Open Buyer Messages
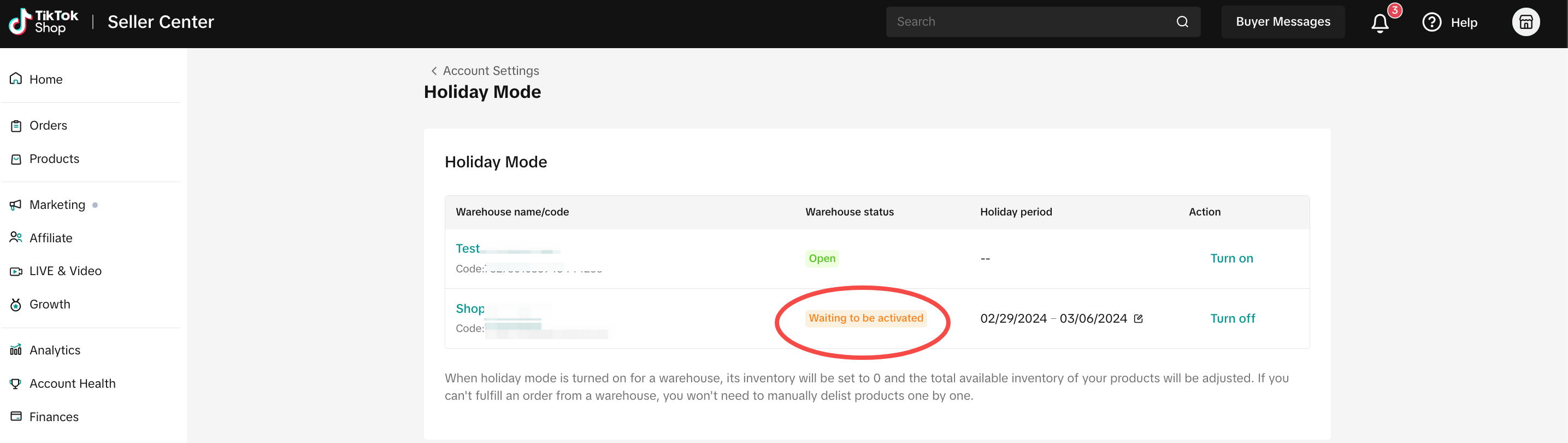 pyautogui.click(x=1282, y=22)
